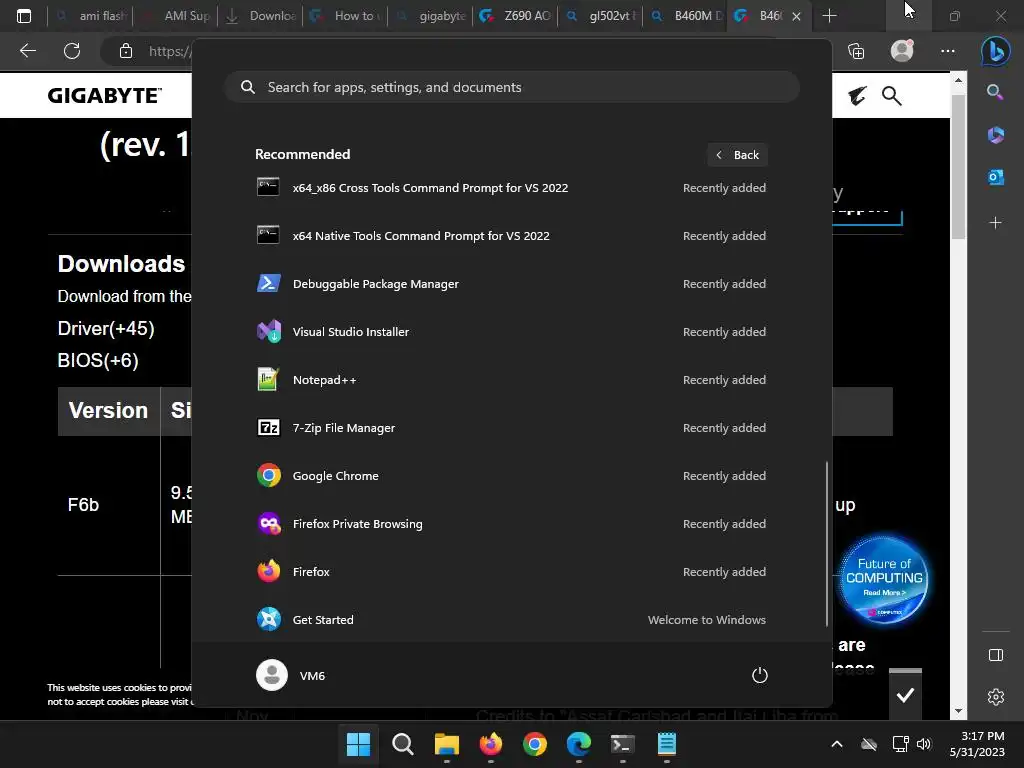Click the GIGABYTE logo

104,95
